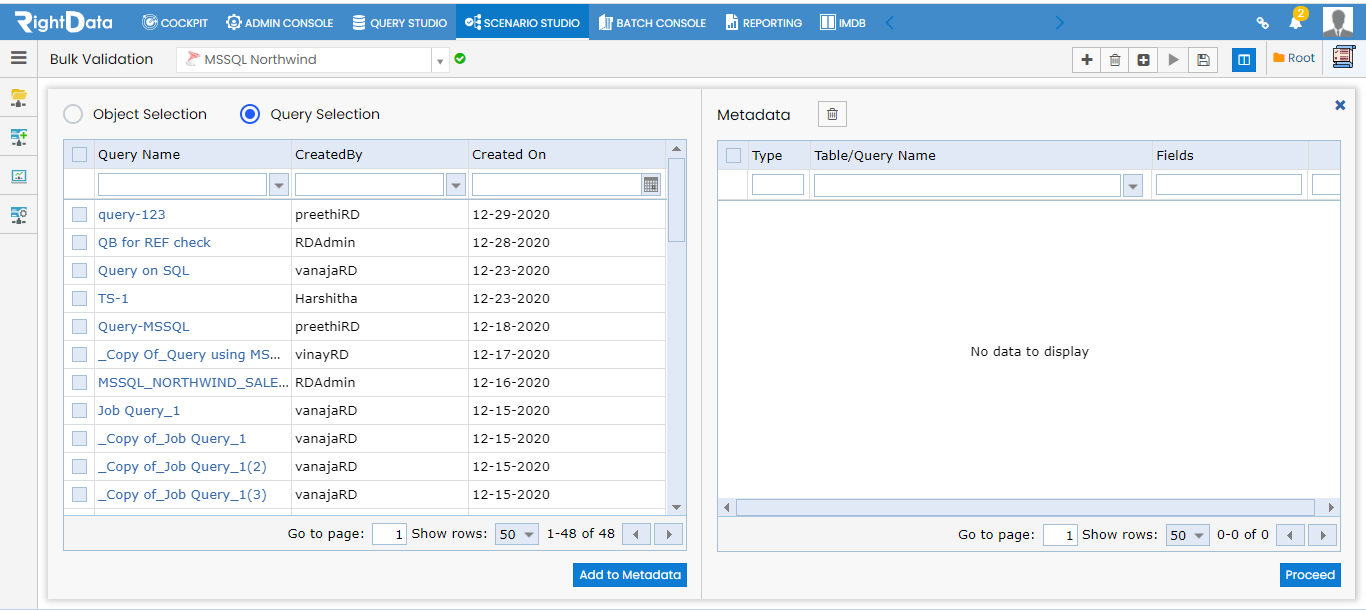Open the Batch Console tab
This screenshot has height=610, width=1366.
click(x=652, y=22)
